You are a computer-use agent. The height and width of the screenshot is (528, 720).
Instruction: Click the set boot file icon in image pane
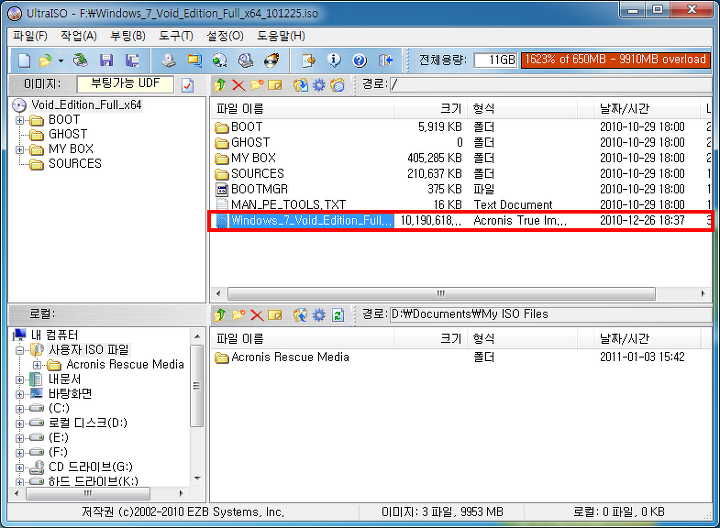[337, 85]
